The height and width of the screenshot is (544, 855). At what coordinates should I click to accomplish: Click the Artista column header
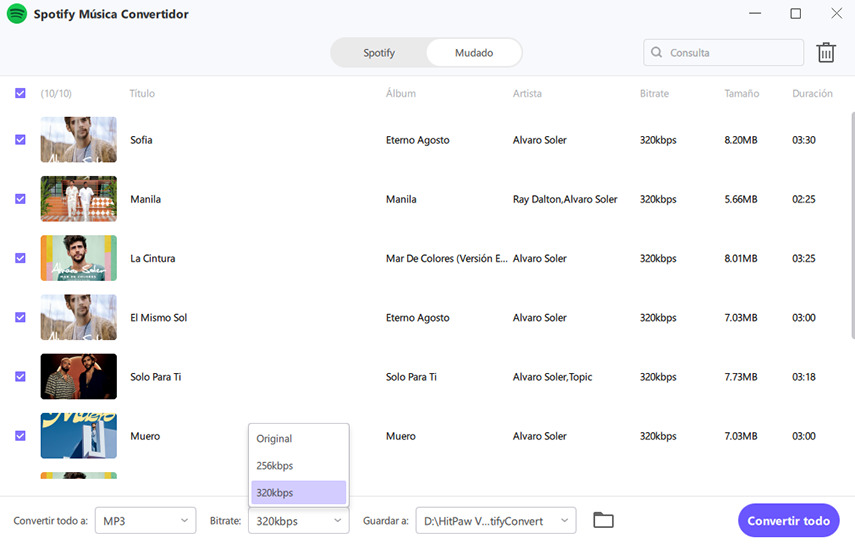(x=527, y=93)
